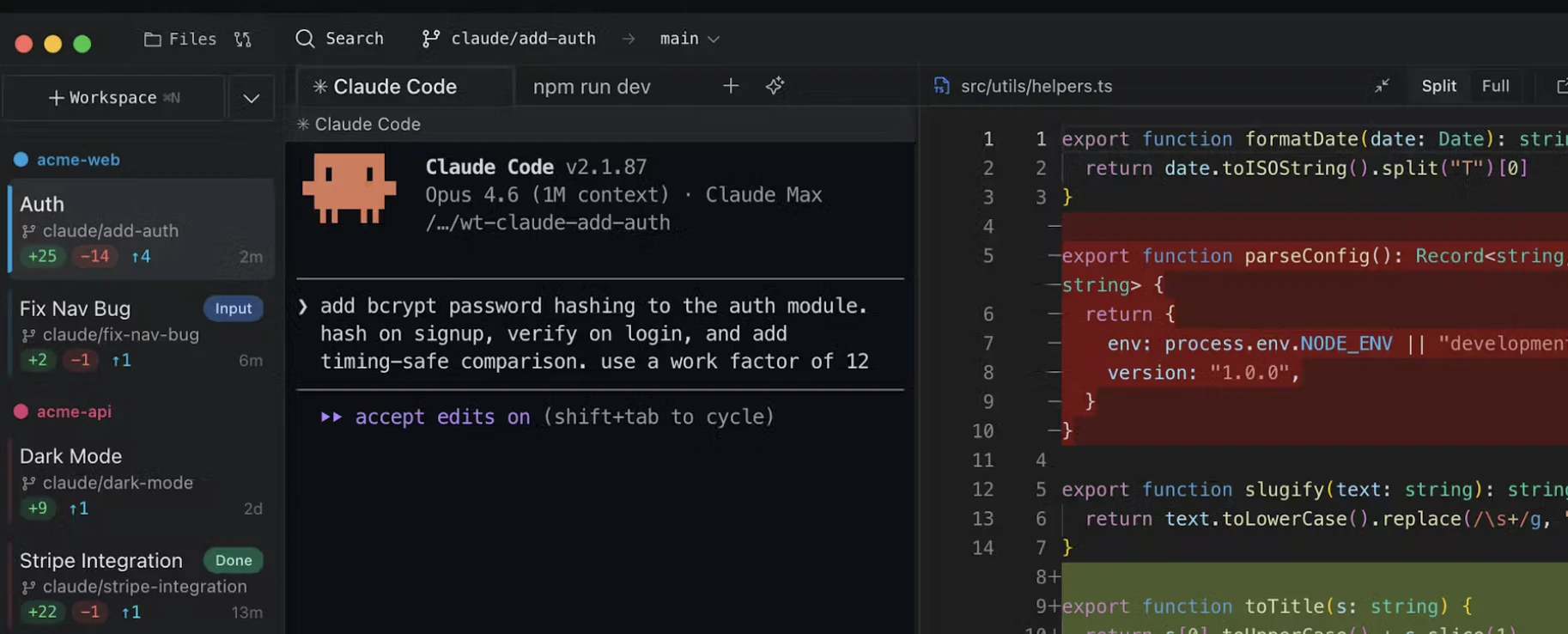
Task: Click the sparkle icon next to plus
Action: (775, 86)
